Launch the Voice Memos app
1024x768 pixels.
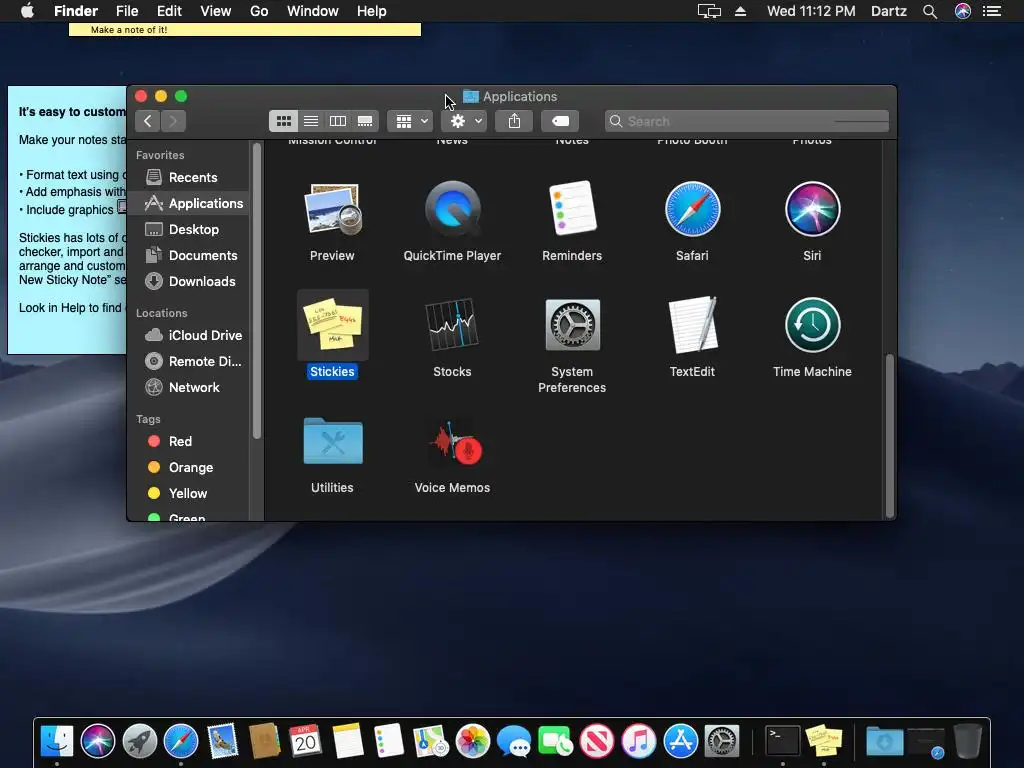coord(454,443)
